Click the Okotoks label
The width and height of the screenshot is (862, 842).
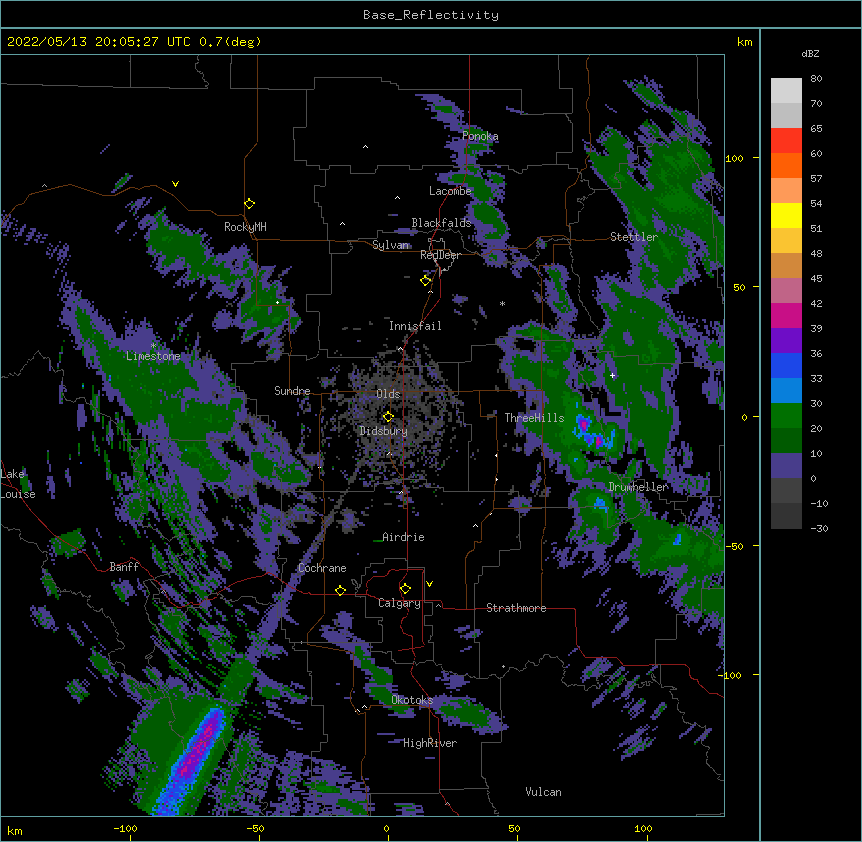412,700
